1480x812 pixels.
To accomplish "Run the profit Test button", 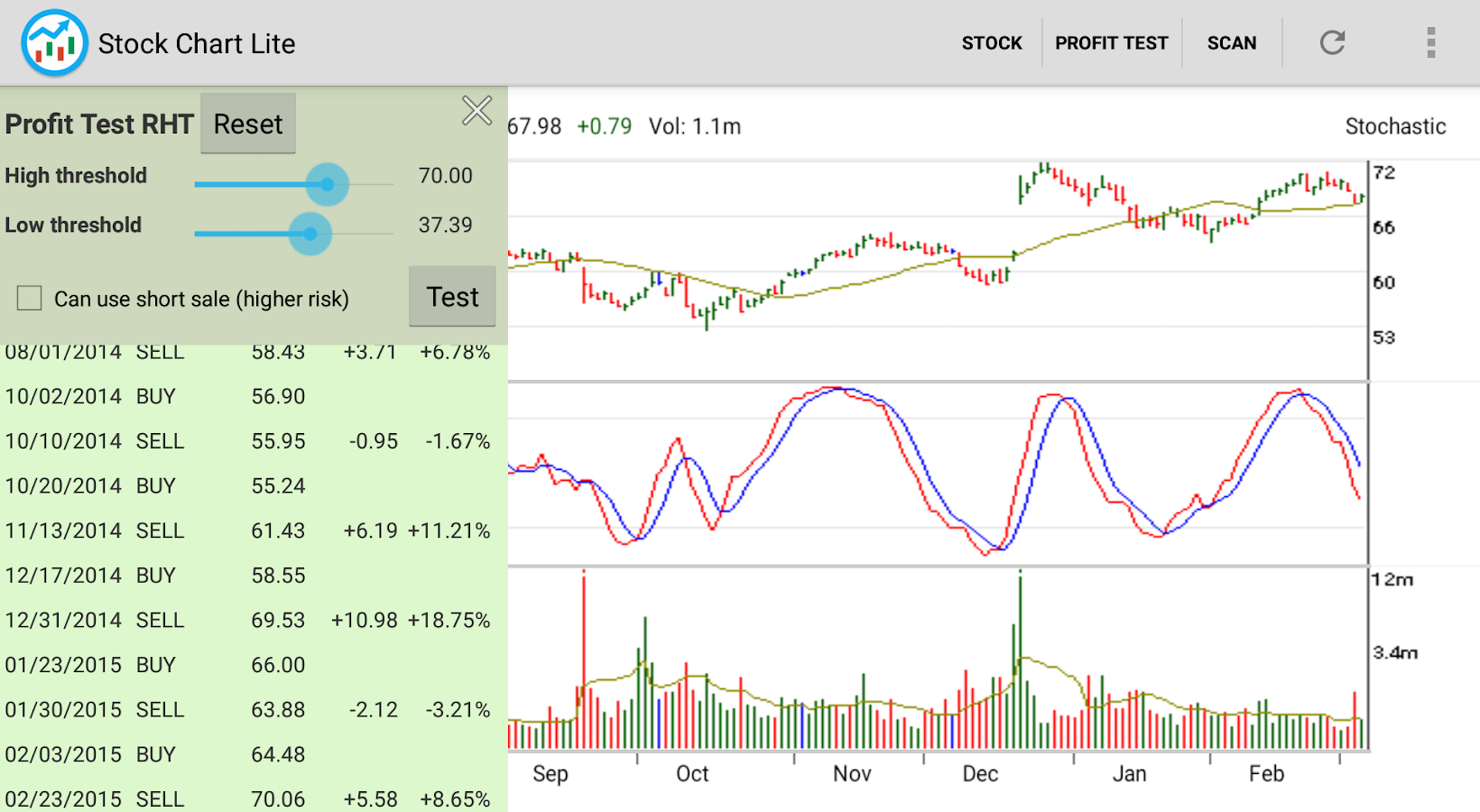I will coord(452,297).
